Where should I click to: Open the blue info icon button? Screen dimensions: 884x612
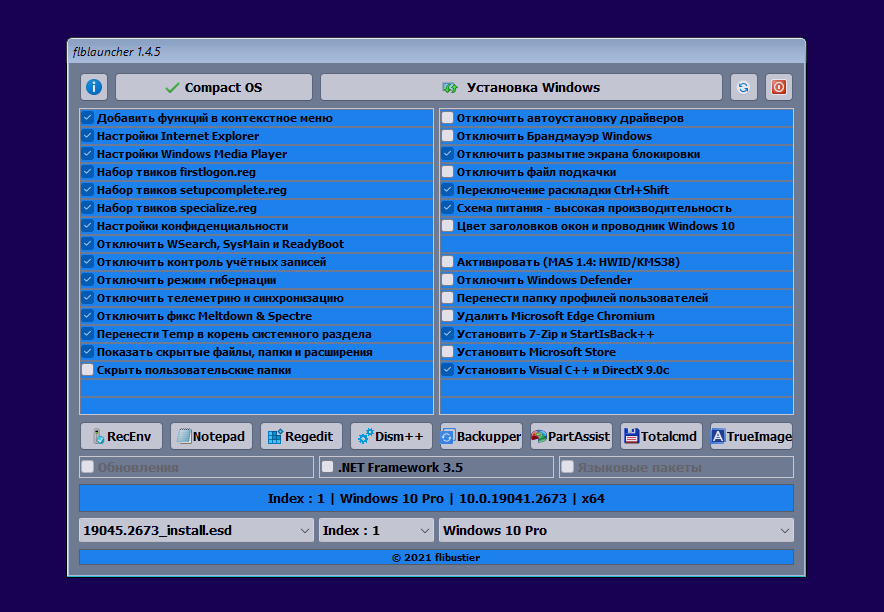coord(94,87)
